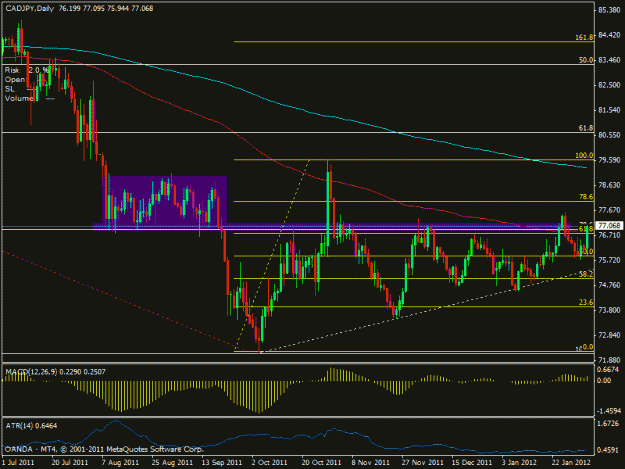Select the ATR(14) 0.6464 indicator label

coord(31,426)
